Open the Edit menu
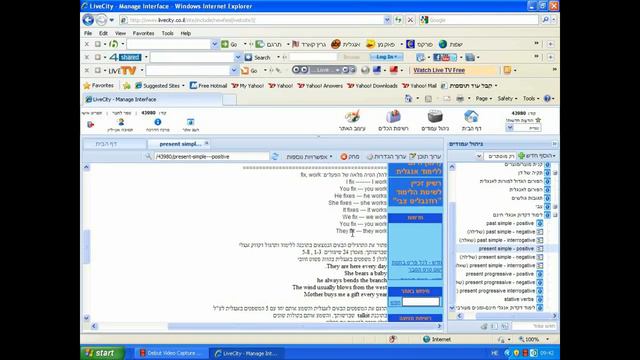Image resolution: width=640 pixels, height=360 pixels. click(x=103, y=33)
